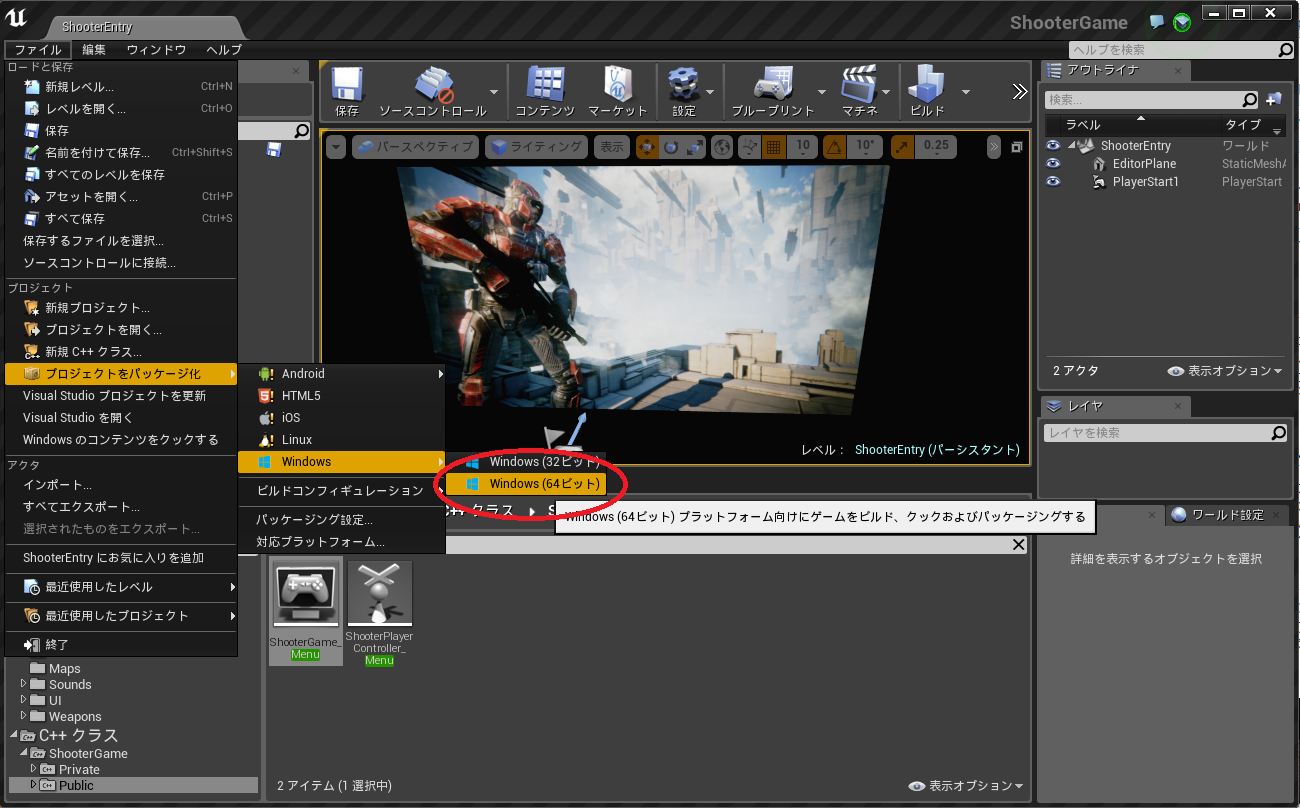1300x808 pixels.
Task: Open the content browser 表示オプション dropdown
Action: tap(966, 786)
